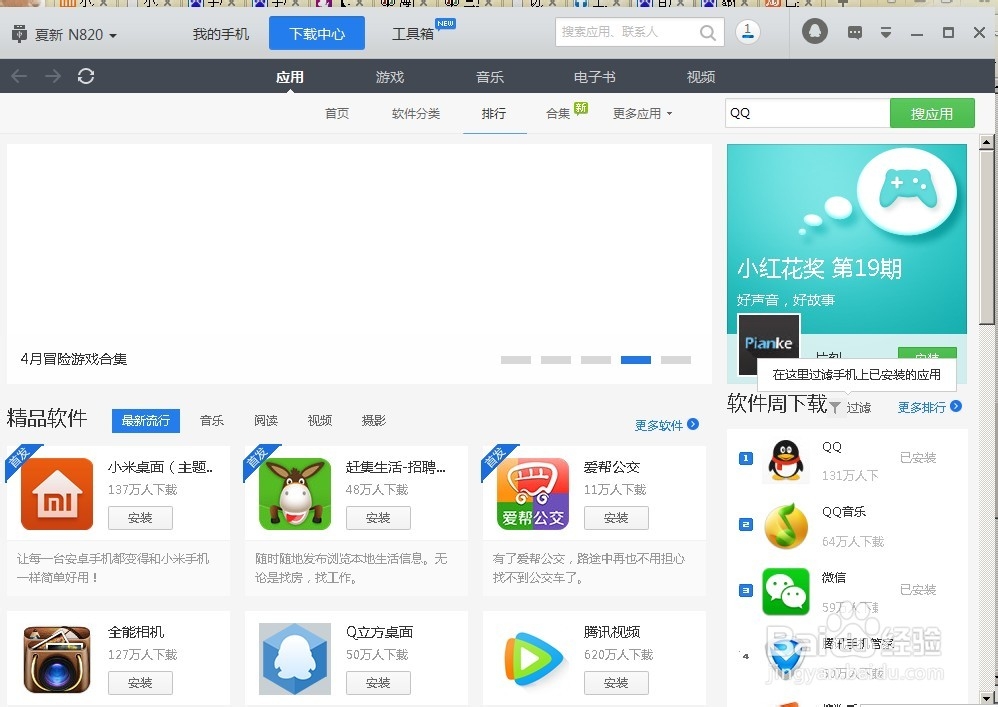998x707 pixels.
Task: Click the app search field containing QQ
Action: (x=807, y=113)
